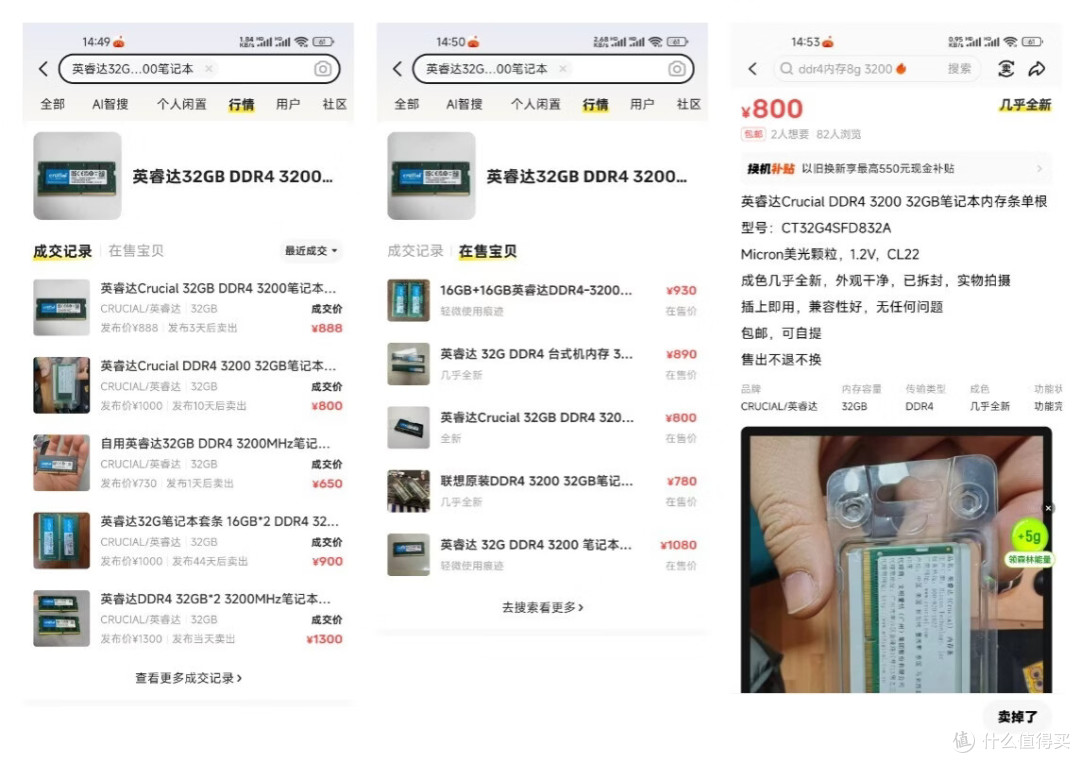Select 用户 tab in 14:49 screen
The width and height of the screenshot is (1080, 763).
(x=288, y=104)
